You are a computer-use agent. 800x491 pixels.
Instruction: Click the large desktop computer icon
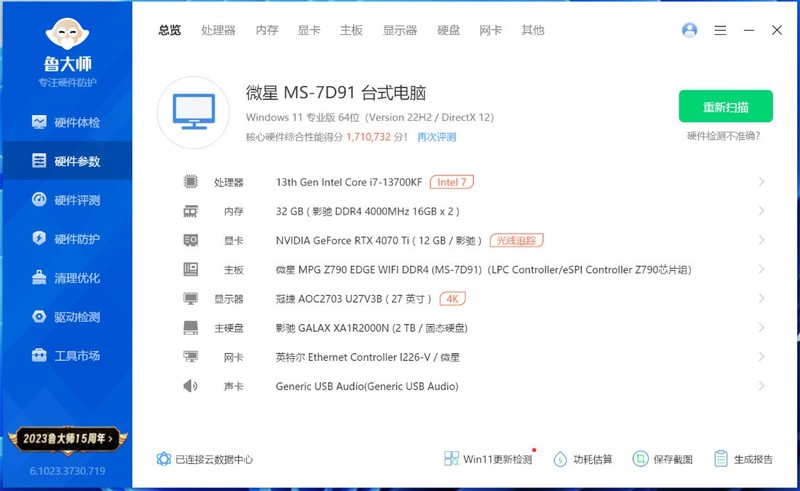(193, 112)
